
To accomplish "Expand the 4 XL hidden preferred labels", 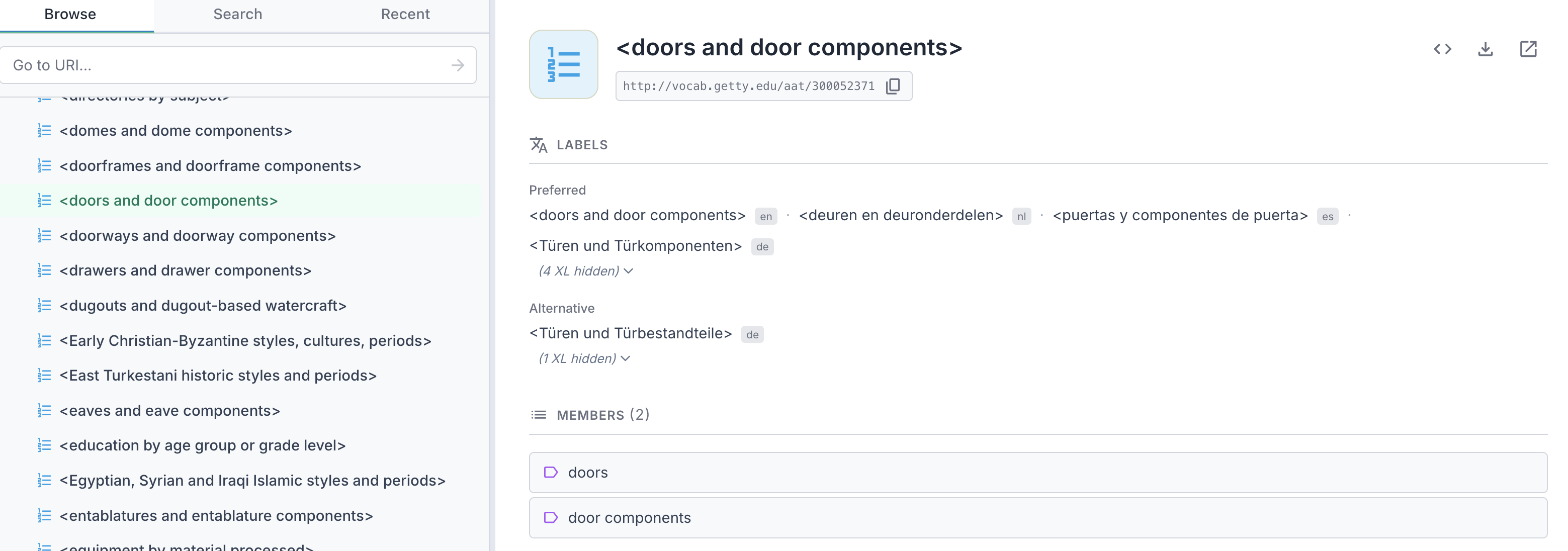I will point(585,271).
